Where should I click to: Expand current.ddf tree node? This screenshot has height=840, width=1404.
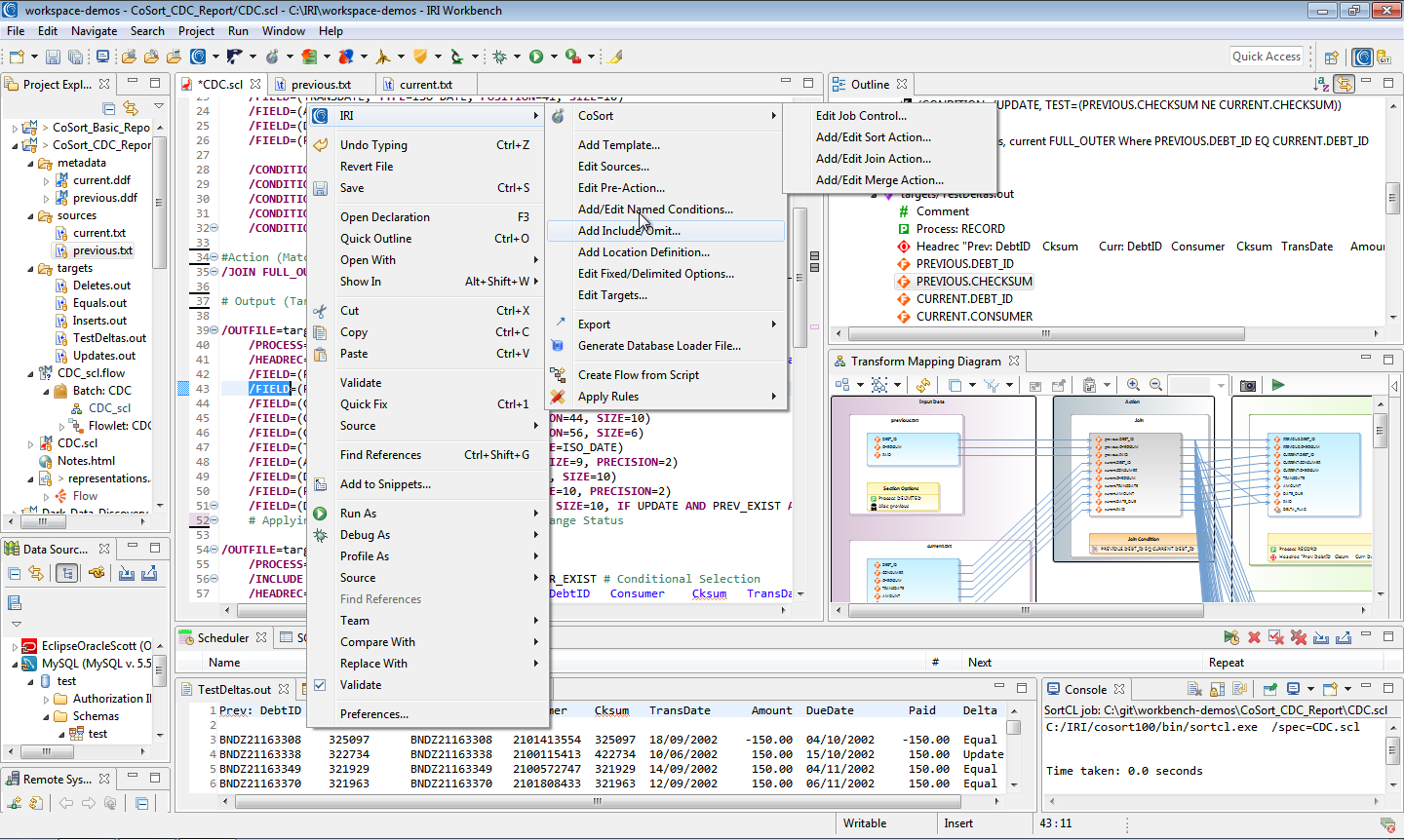coord(46,180)
